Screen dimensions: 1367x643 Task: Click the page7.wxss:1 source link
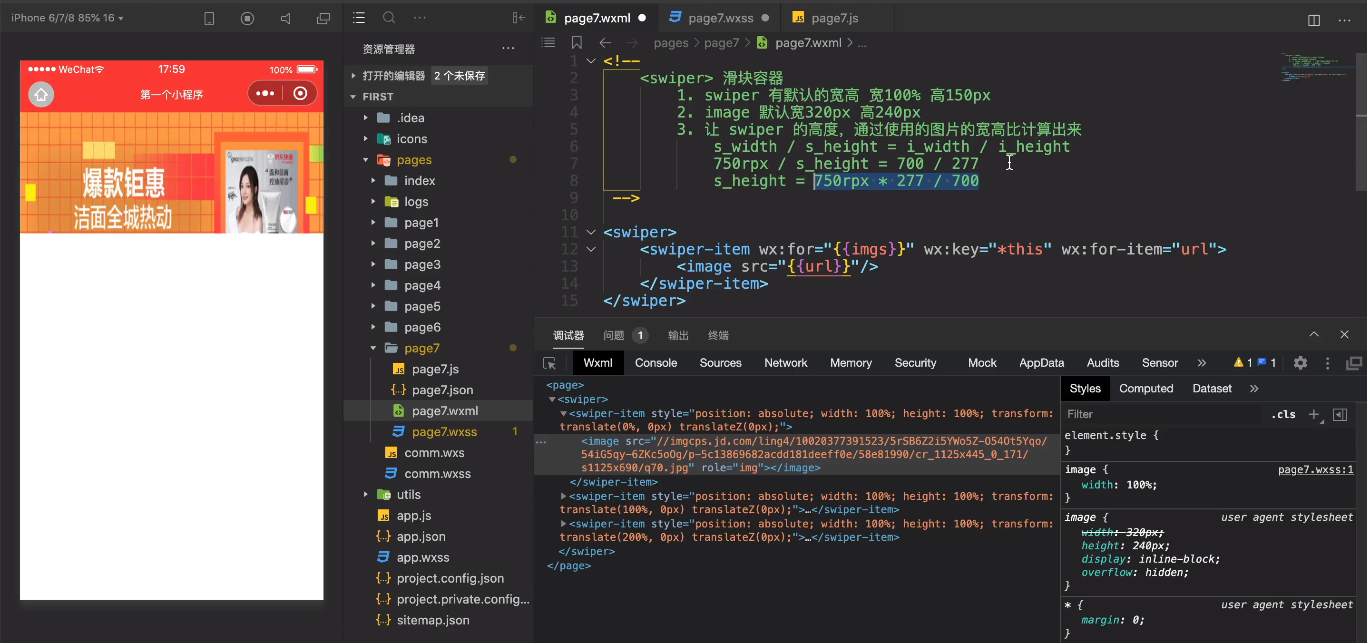click(1315, 469)
